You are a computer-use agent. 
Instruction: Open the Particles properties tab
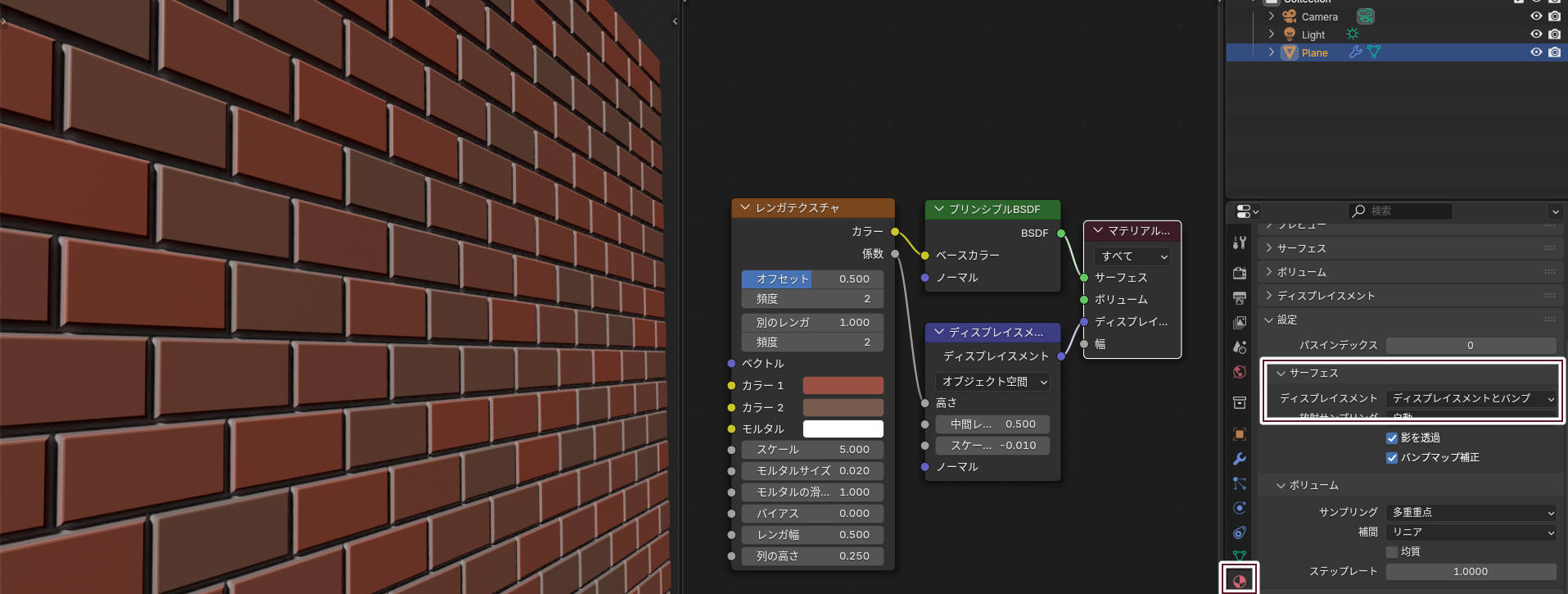pos(1240,483)
